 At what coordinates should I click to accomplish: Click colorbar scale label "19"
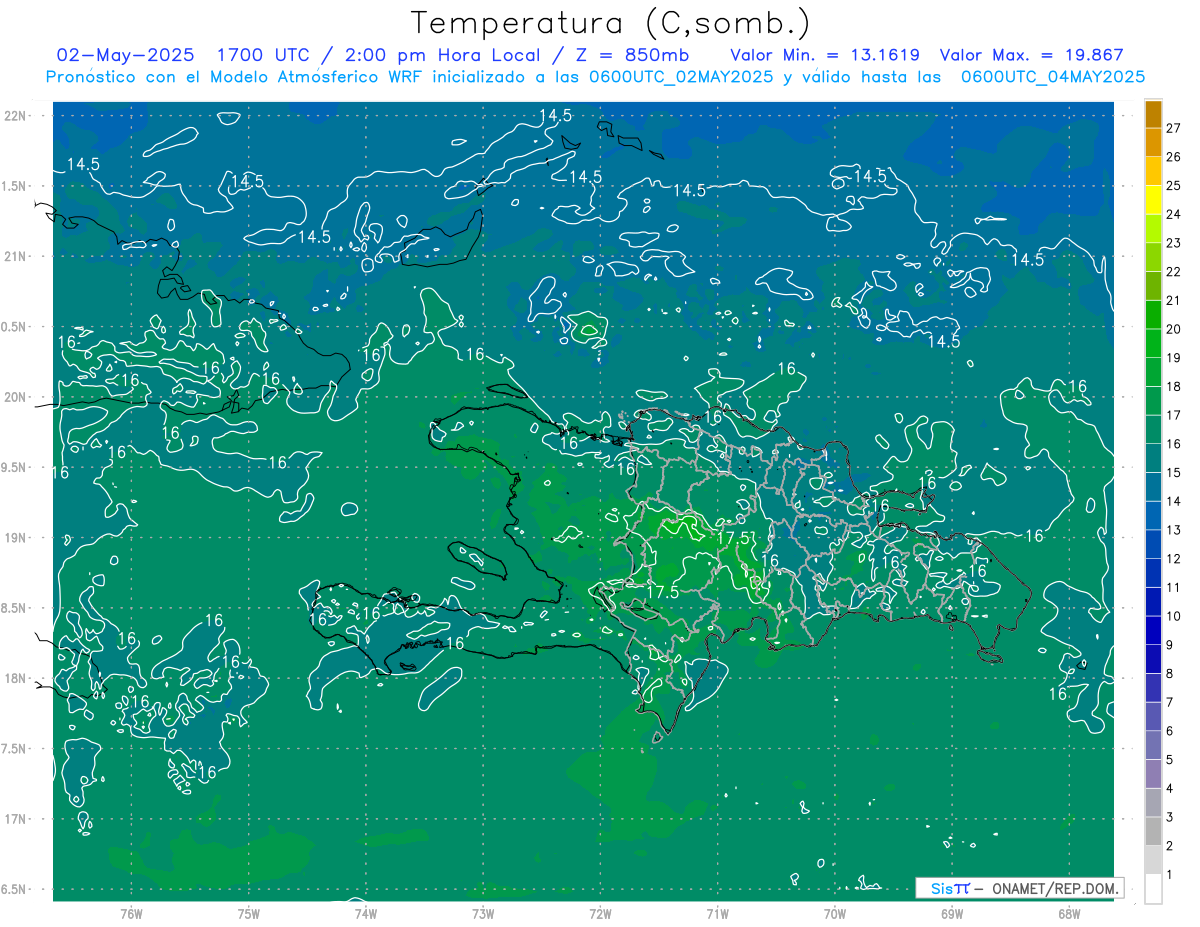pyautogui.click(x=1173, y=358)
